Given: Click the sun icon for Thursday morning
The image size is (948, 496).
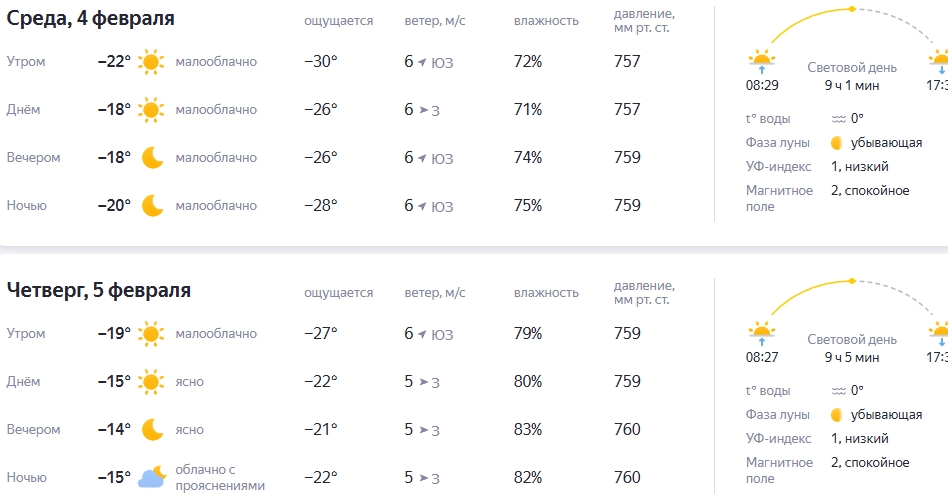Looking at the screenshot, I should (152, 334).
